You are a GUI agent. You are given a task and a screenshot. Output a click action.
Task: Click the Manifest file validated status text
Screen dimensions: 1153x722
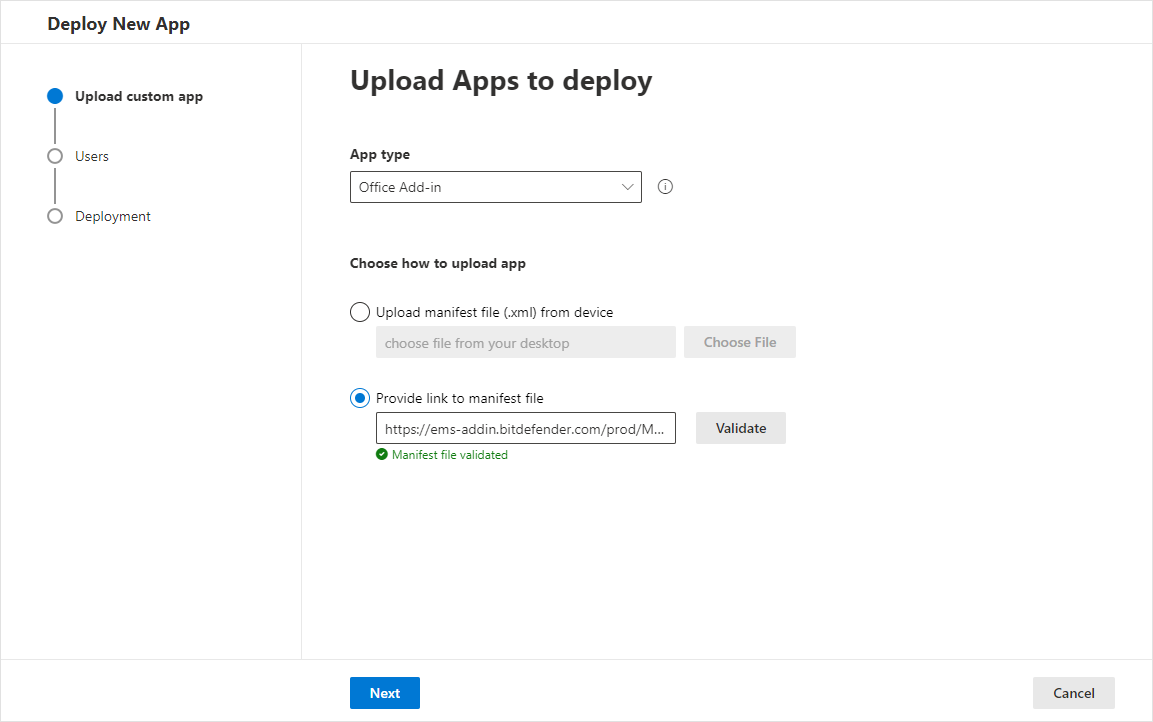click(448, 454)
